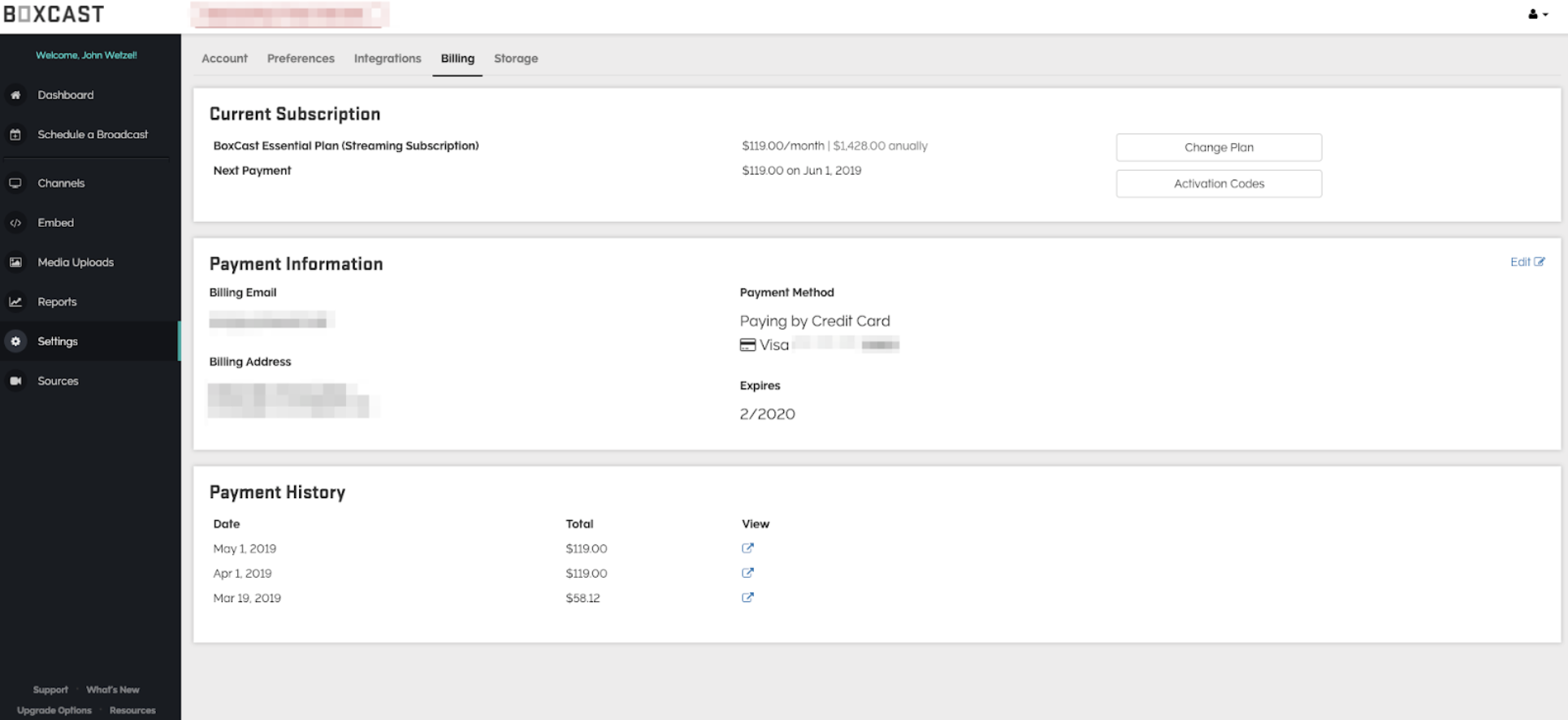
Task: Select the Storage tab
Action: coord(516,59)
